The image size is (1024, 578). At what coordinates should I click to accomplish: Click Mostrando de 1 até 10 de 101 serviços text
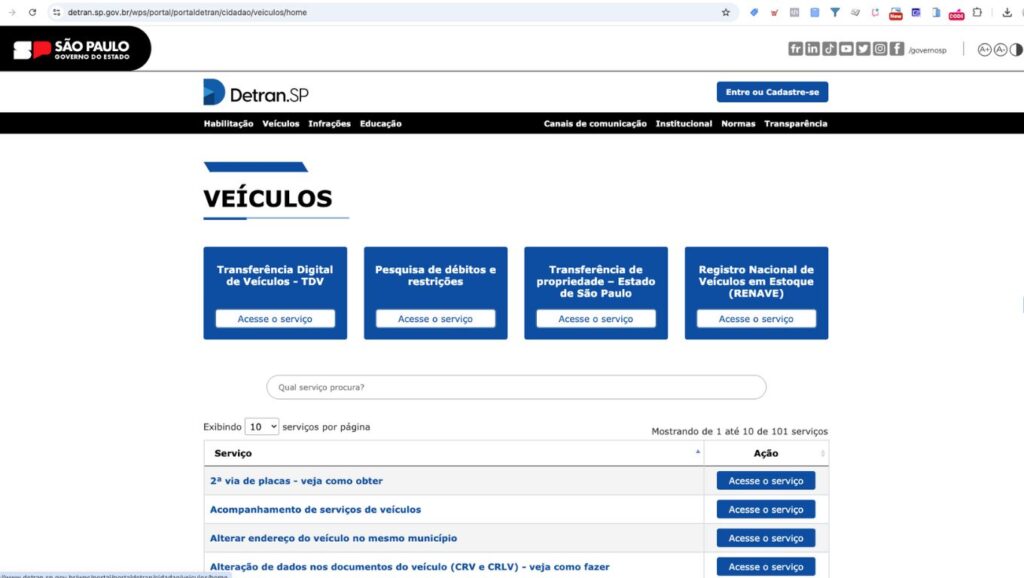click(x=739, y=432)
